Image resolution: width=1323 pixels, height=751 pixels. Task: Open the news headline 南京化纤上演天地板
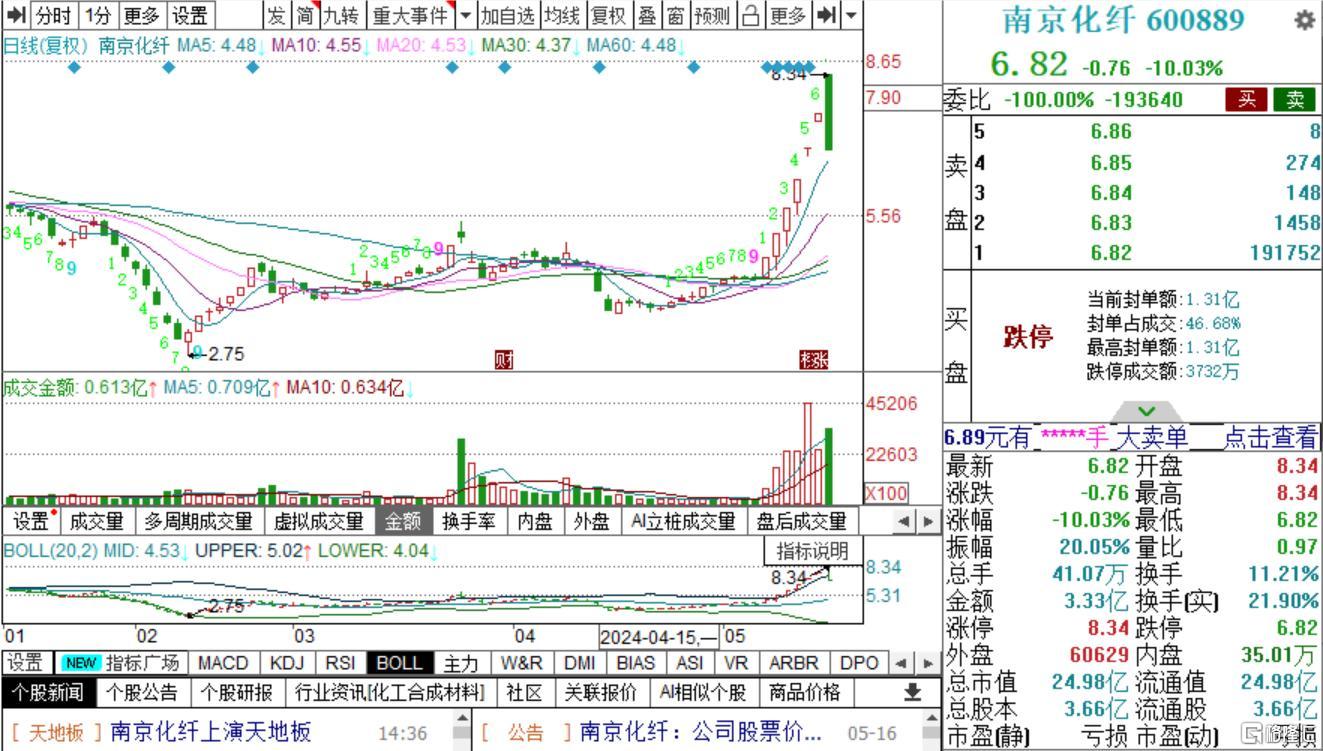211,733
